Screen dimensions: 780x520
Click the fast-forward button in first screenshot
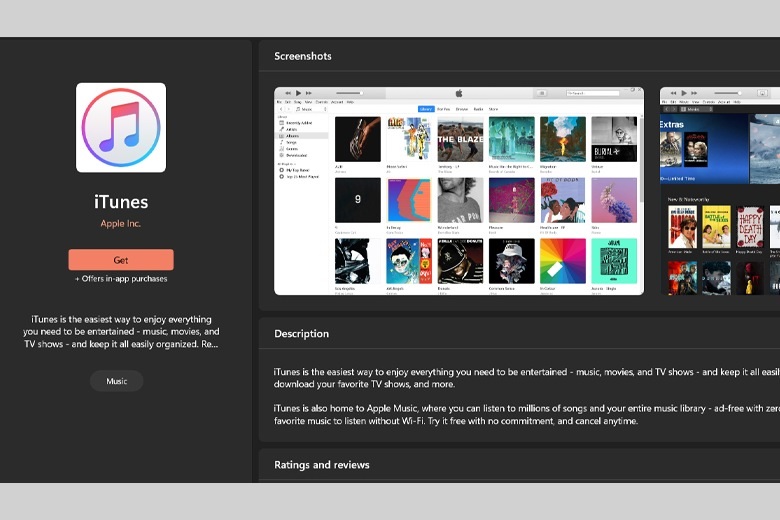point(308,93)
